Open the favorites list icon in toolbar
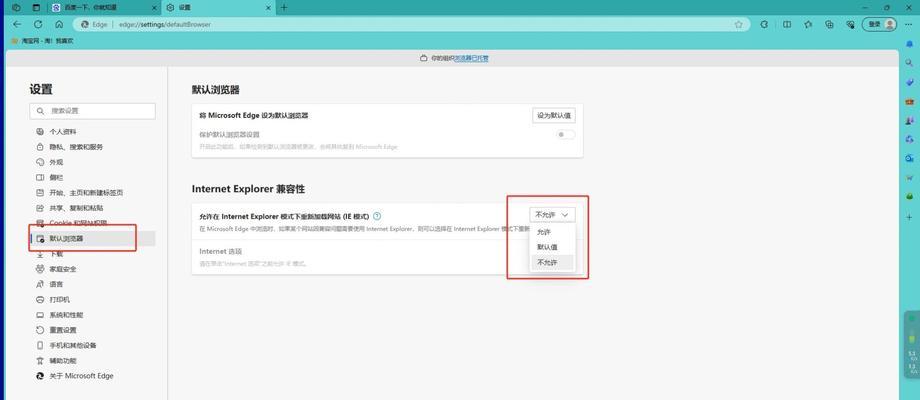920x400 pixels. [808, 25]
